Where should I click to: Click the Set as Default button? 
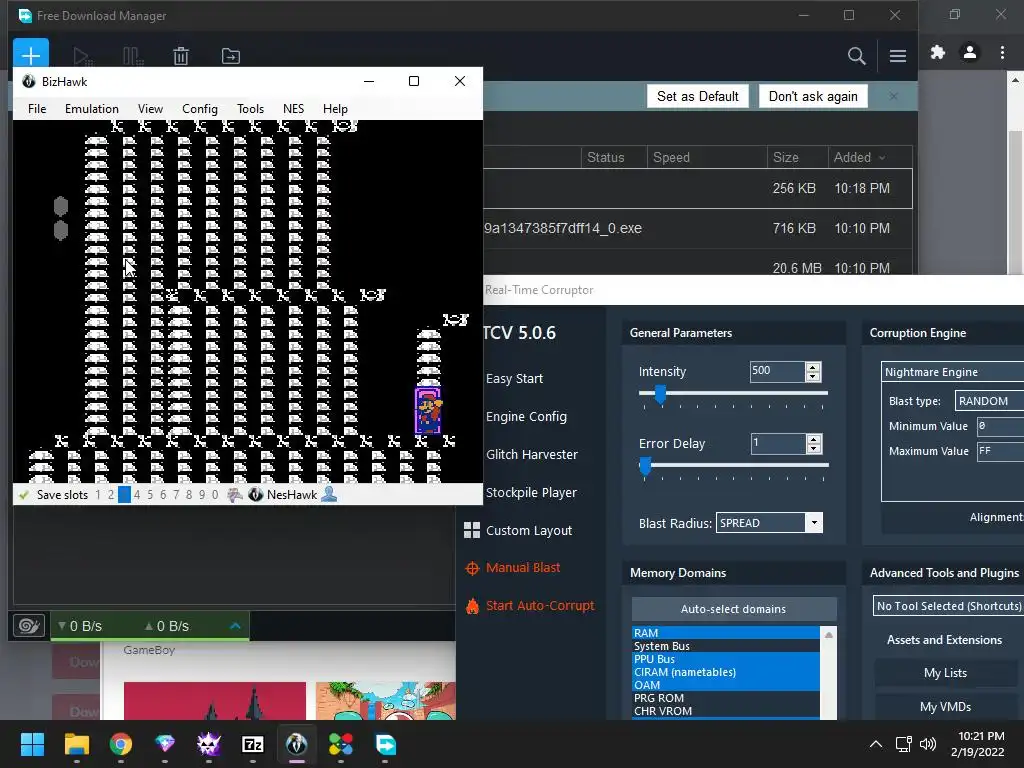click(x=697, y=97)
